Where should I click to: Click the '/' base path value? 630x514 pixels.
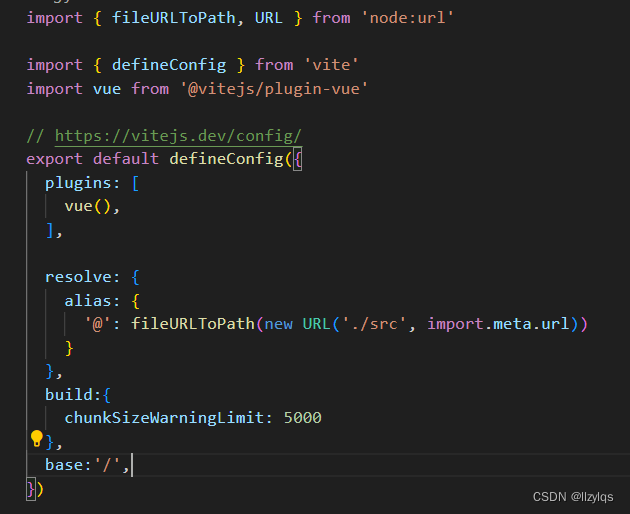coord(107,465)
